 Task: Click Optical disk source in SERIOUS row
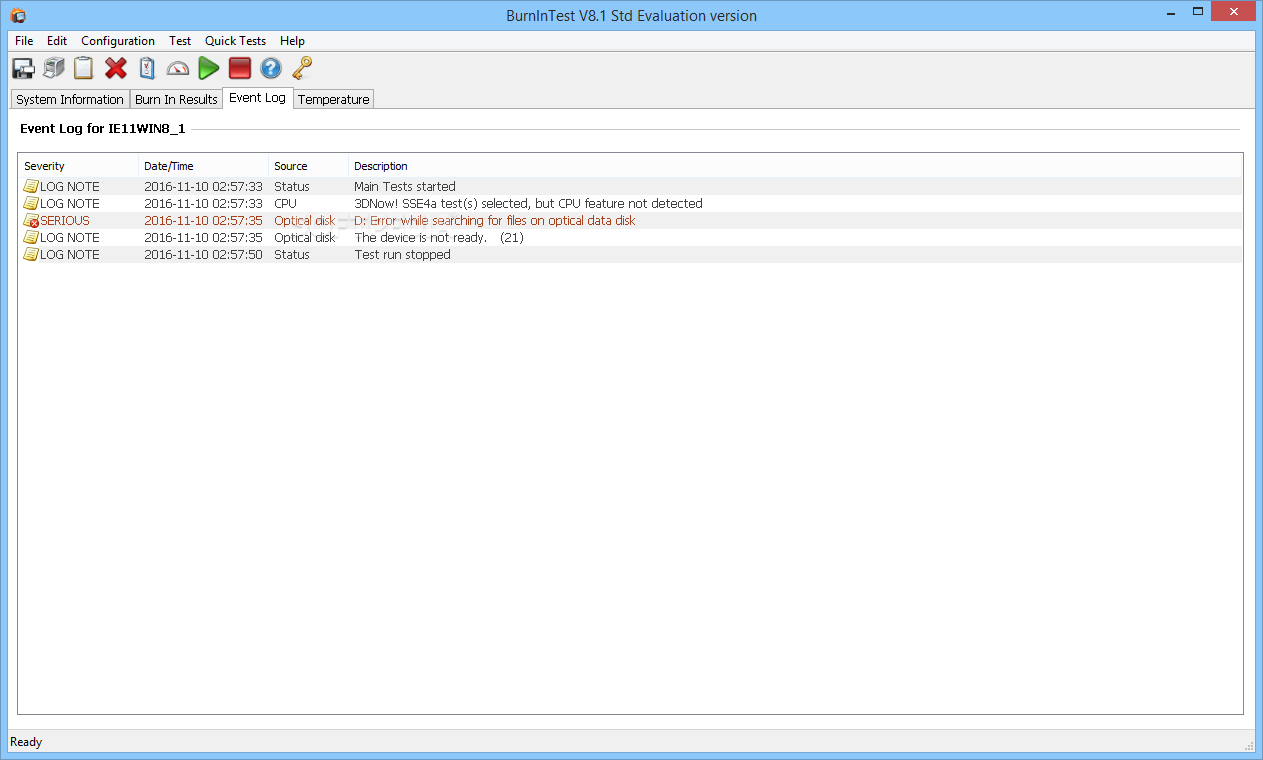coord(305,221)
